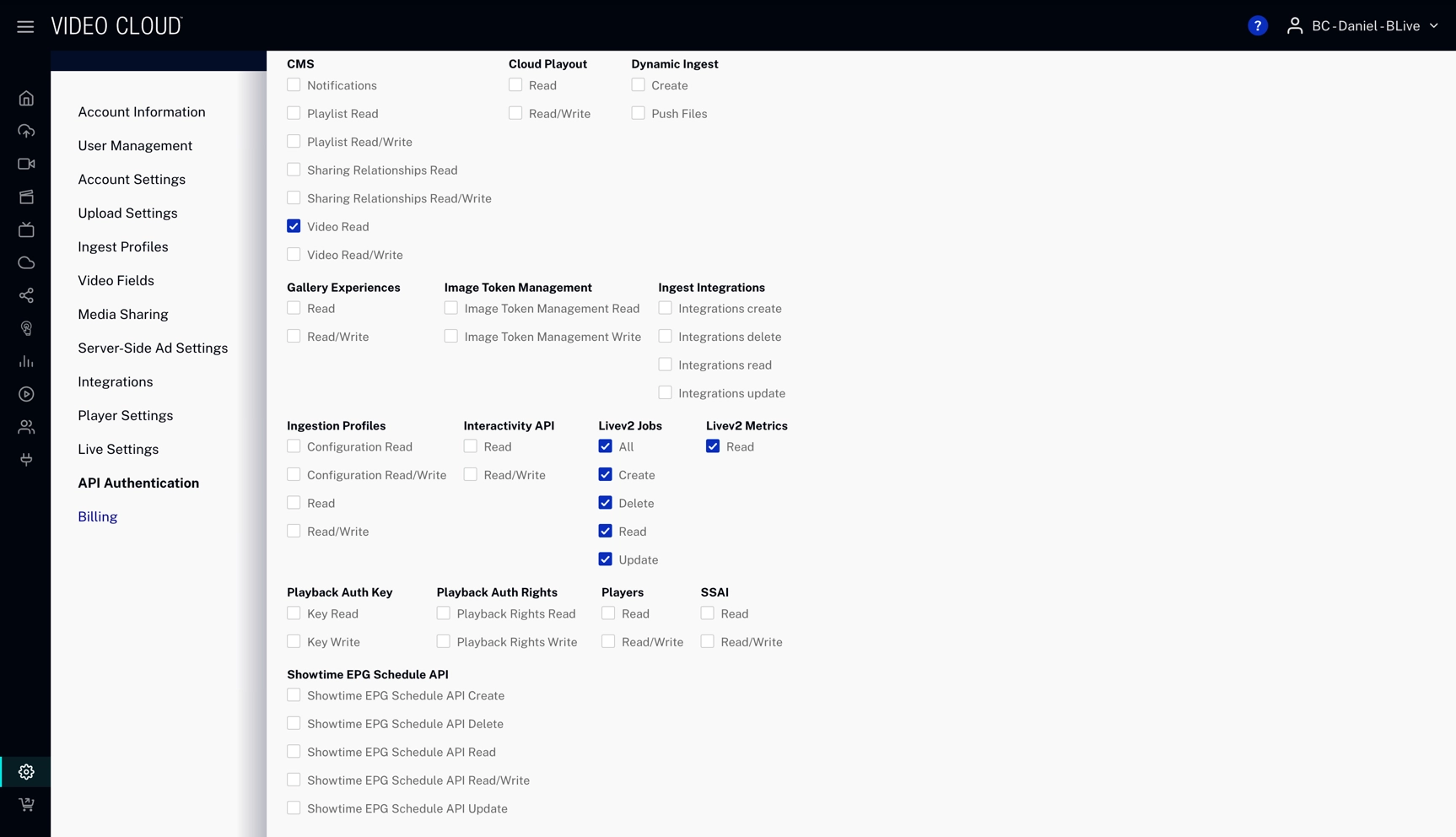Go to Live Settings in menu
This screenshot has height=837, width=1456.
[x=118, y=450]
